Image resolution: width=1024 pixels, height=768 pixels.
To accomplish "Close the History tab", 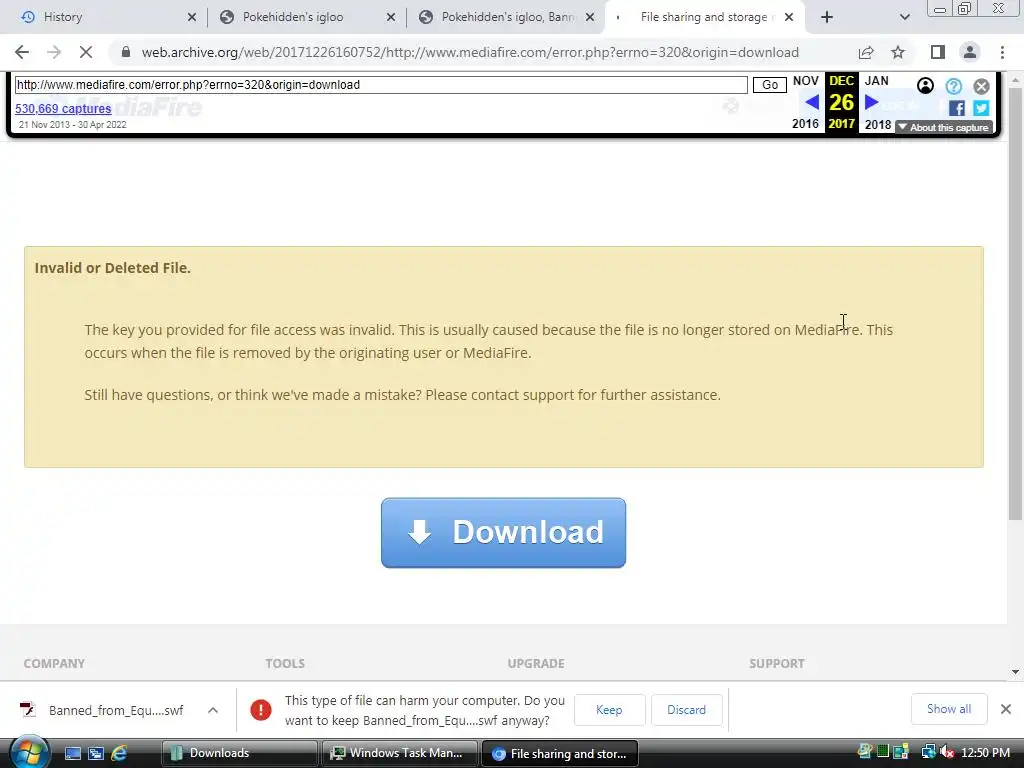I will click(192, 17).
